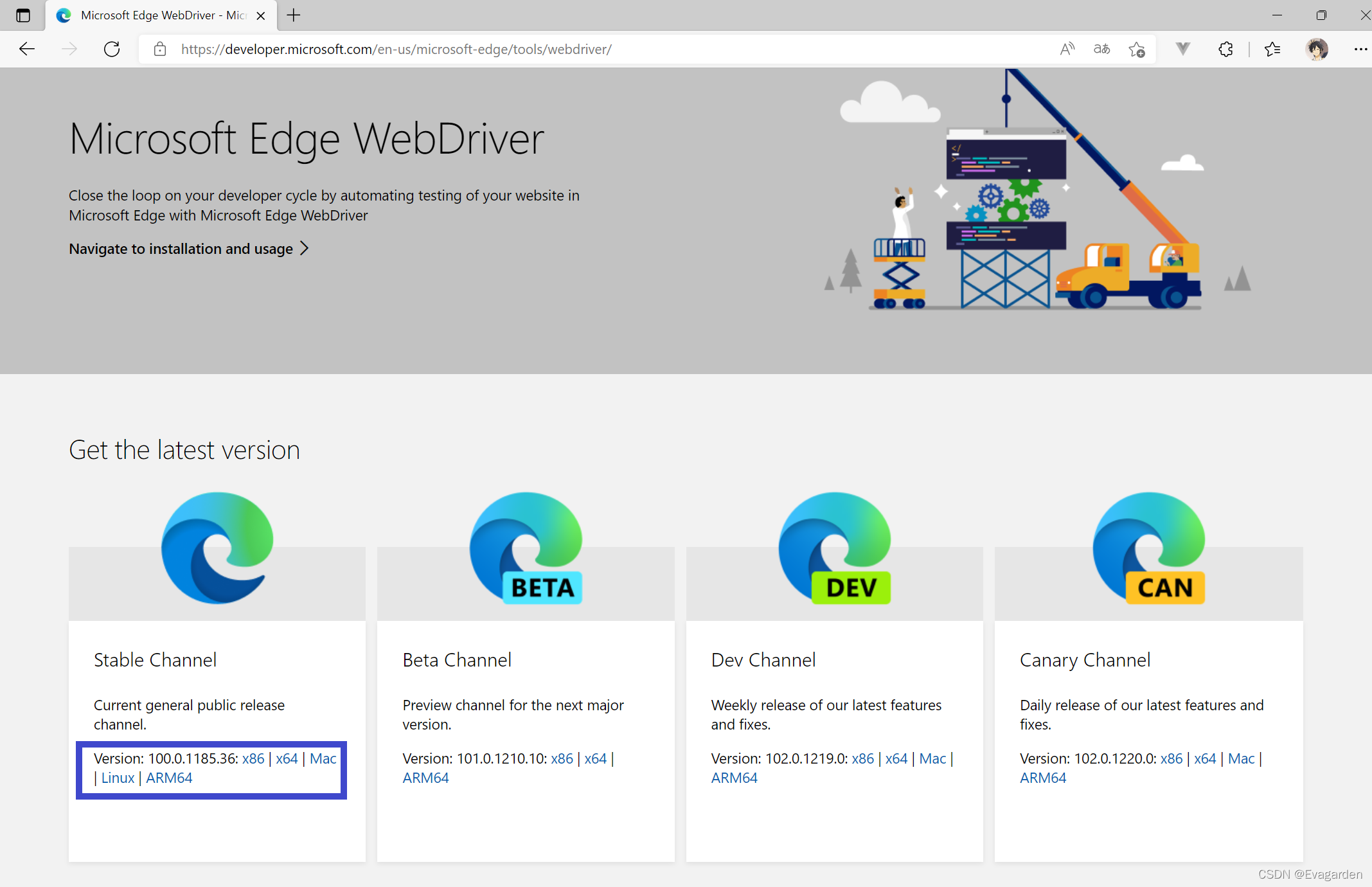Download Beta Channel x86 driver
The image size is (1372, 887).
click(x=562, y=758)
